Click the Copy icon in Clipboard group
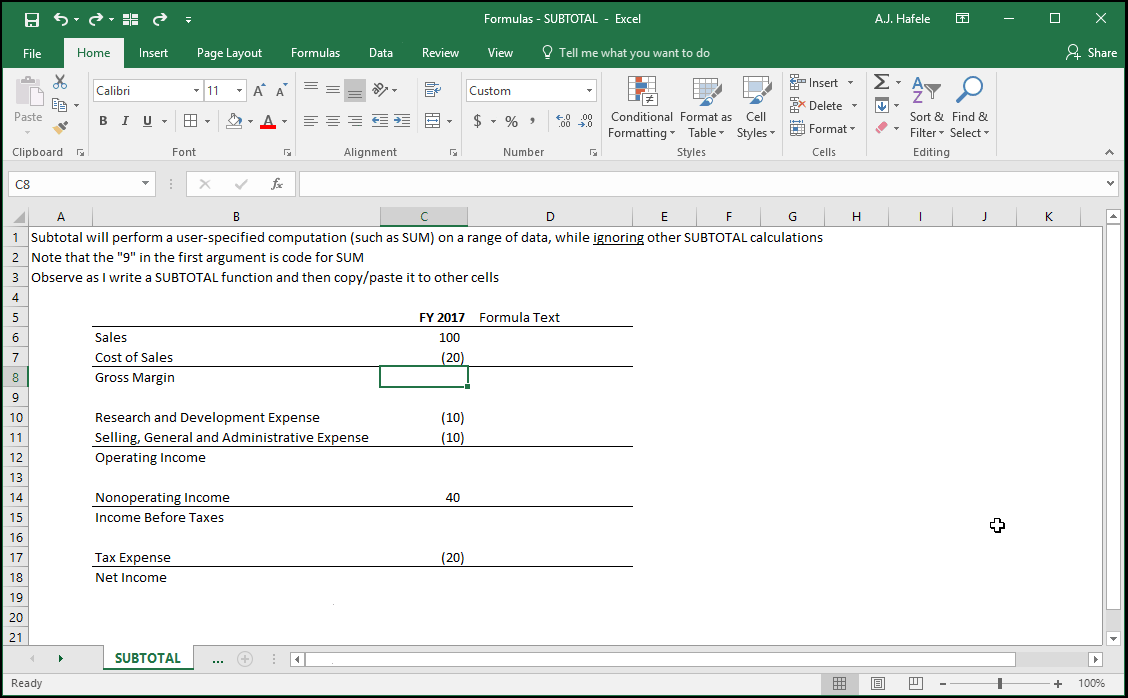The height and width of the screenshot is (698, 1128). [x=60, y=105]
